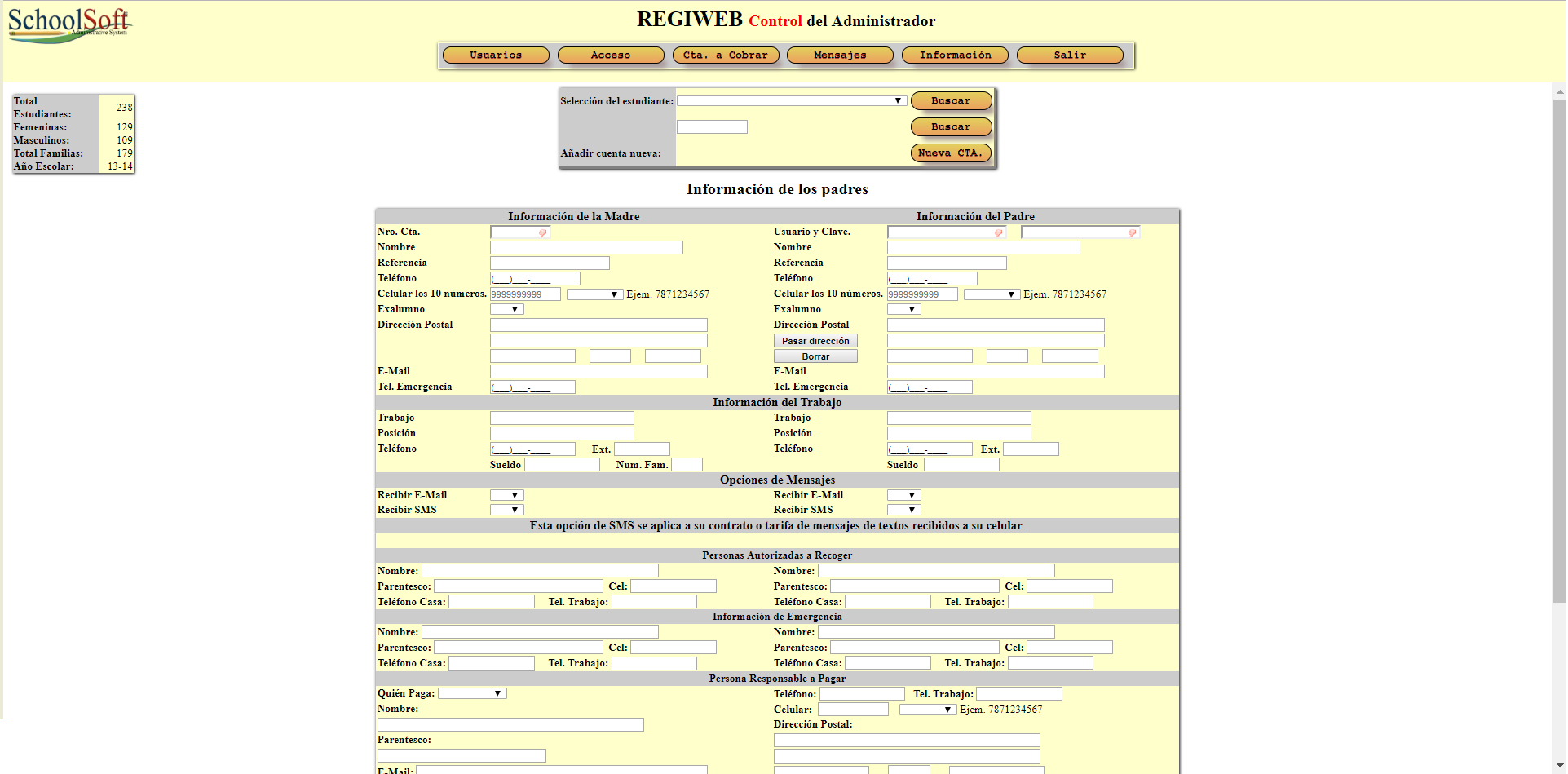Click the Total Estudiantes value 238
This screenshot has height=774, width=1568.
(x=124, y=108)
